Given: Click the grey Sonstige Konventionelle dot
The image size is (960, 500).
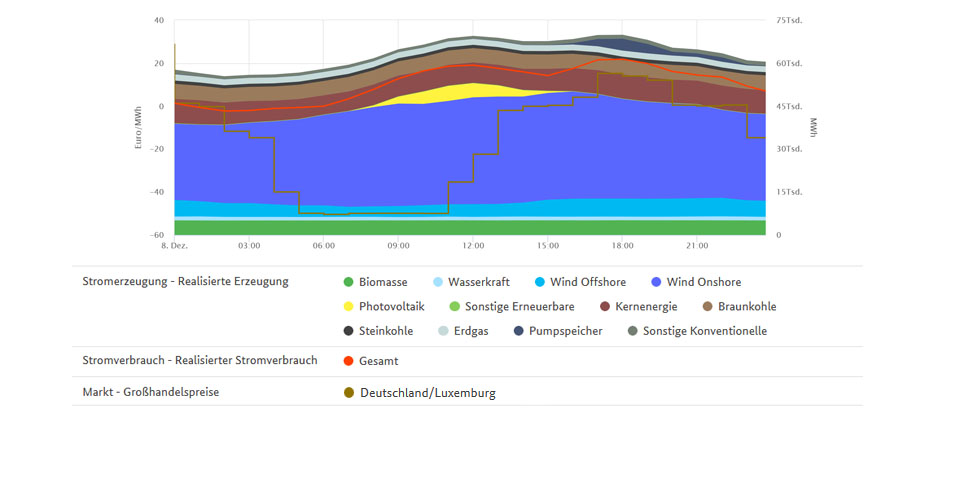Looking at the screenshot, I should click(x=632, y=331).
